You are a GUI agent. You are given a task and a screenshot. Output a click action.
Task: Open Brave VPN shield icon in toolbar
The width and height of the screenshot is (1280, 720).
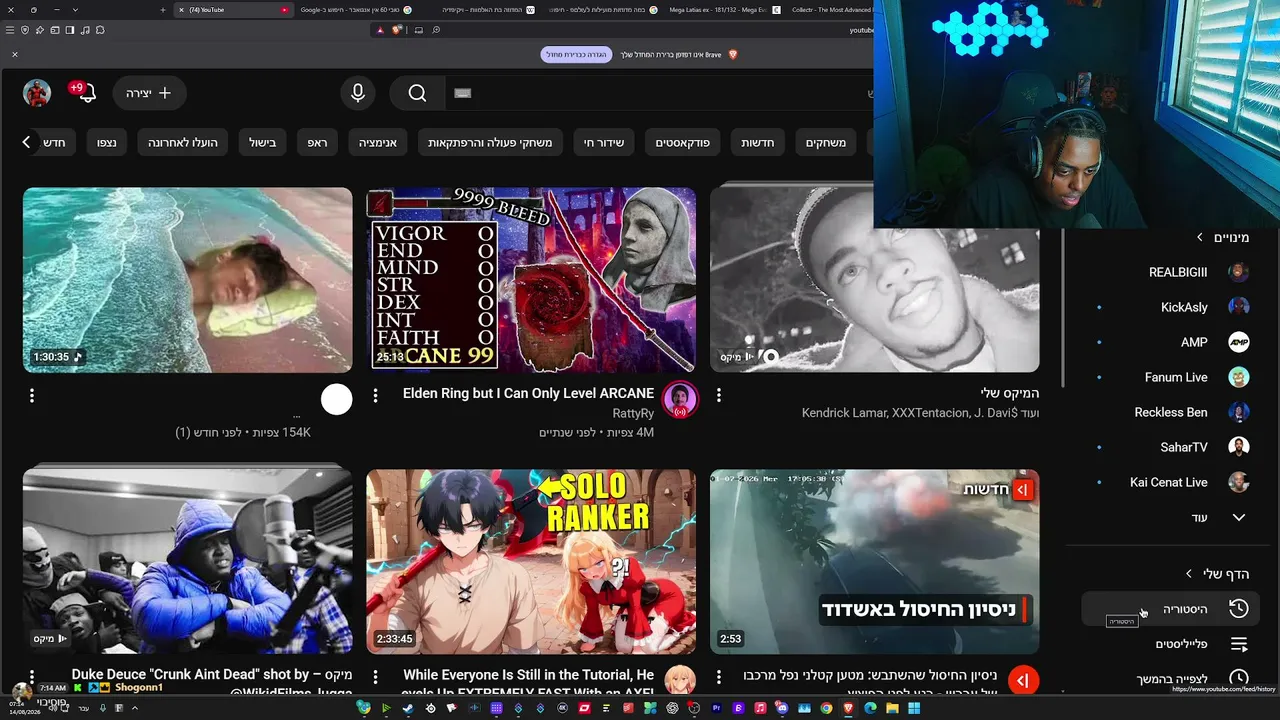pyautogui.click(x=25, y=30)
